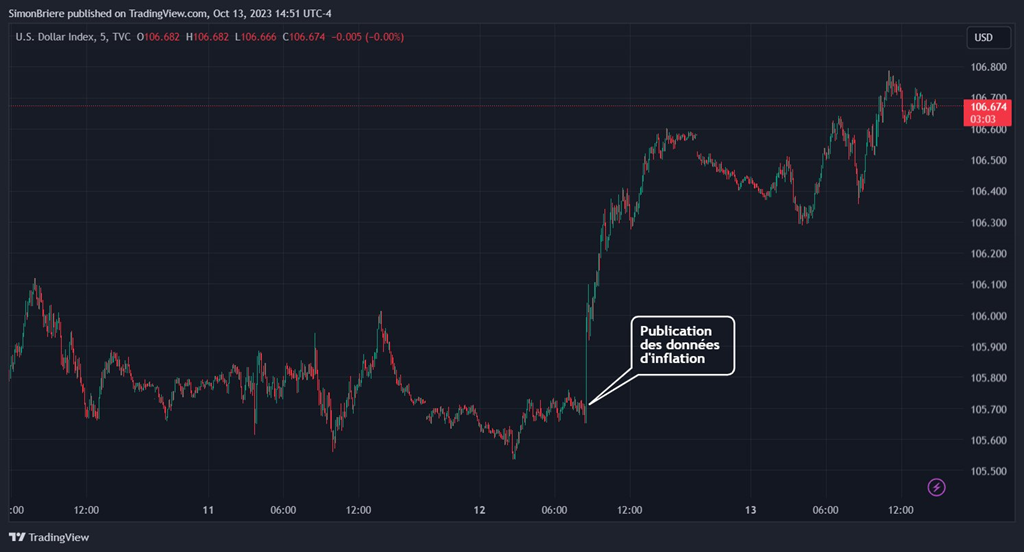This screenshot has height=552, width=1024.
Task: Select the 'Publication des données d'inflation' callout
Action: (682, 346)
